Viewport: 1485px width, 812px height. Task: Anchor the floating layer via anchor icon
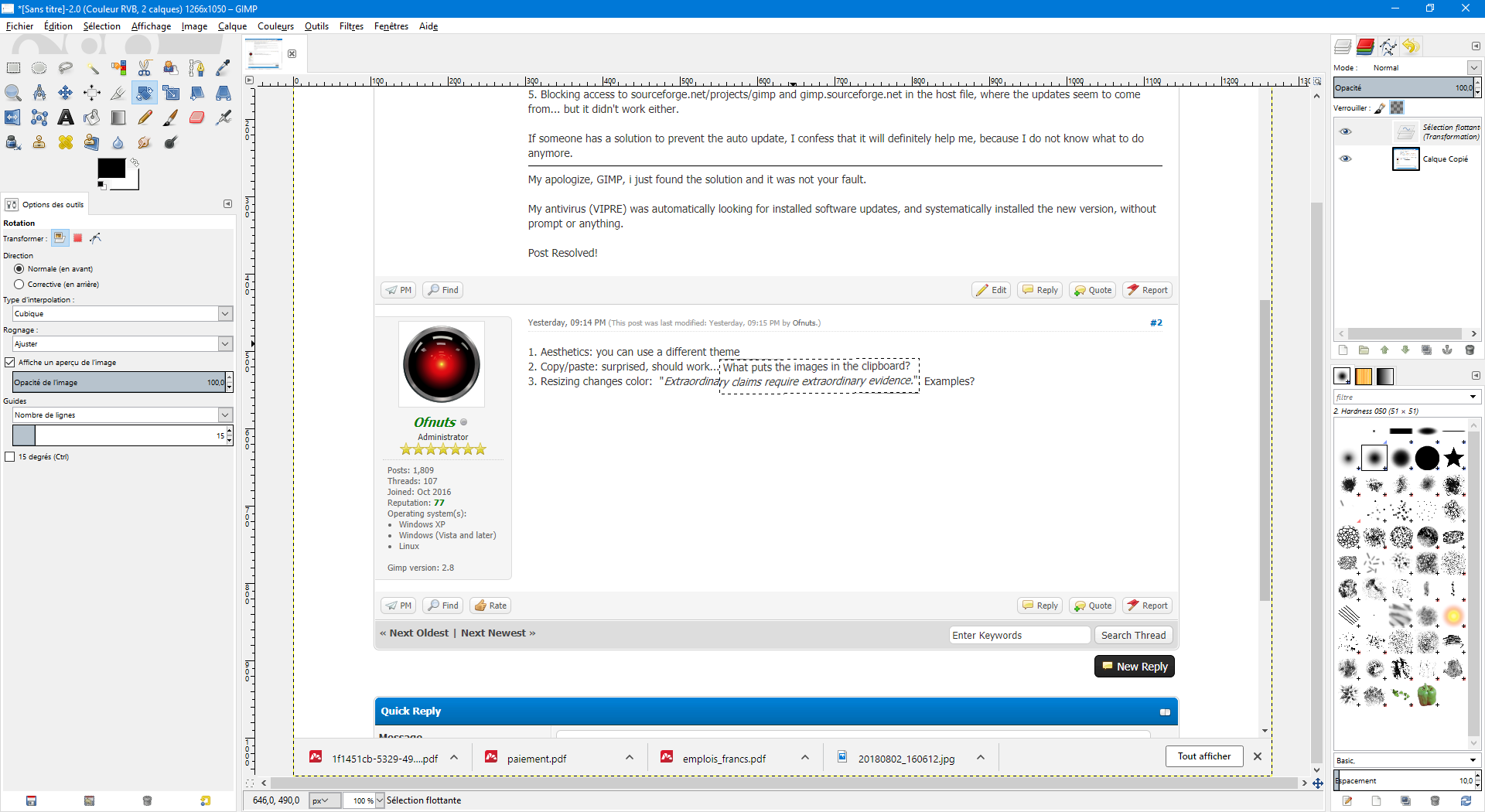(x=1447, y=350)
